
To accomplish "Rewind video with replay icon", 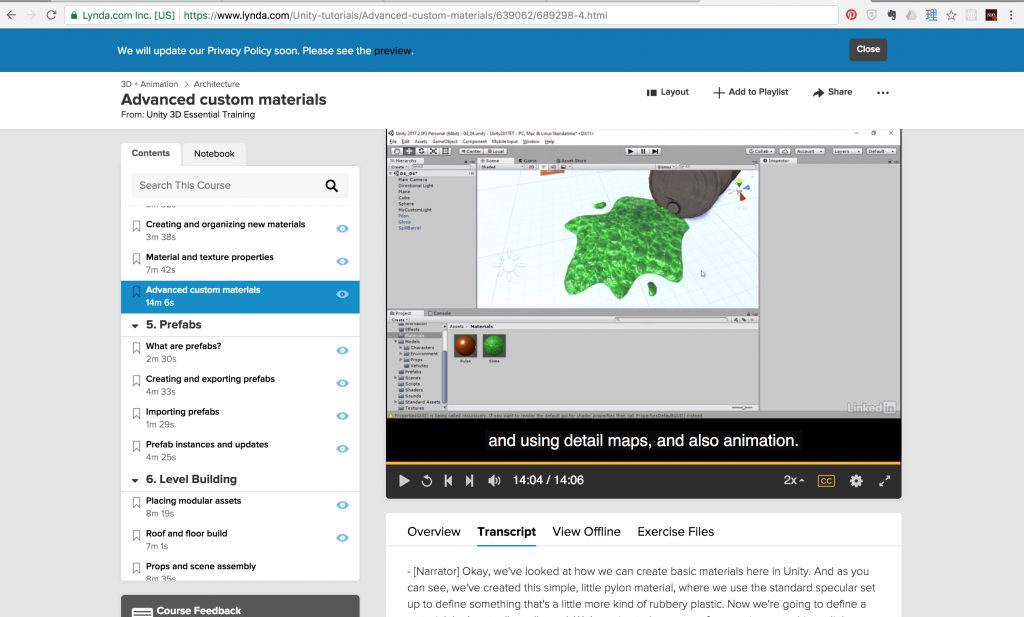I will click(427, 481).
